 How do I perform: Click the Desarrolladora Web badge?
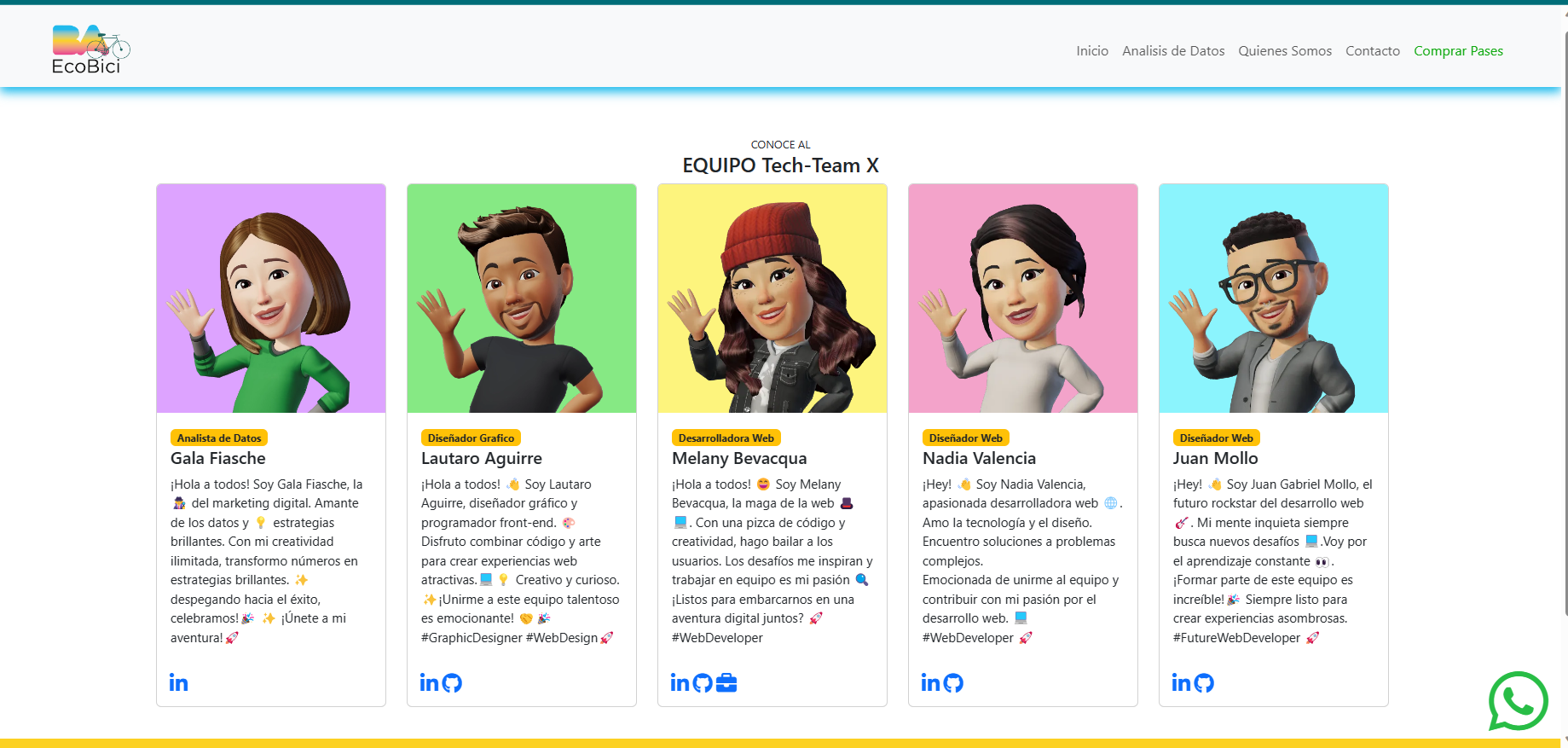[726, 438]
